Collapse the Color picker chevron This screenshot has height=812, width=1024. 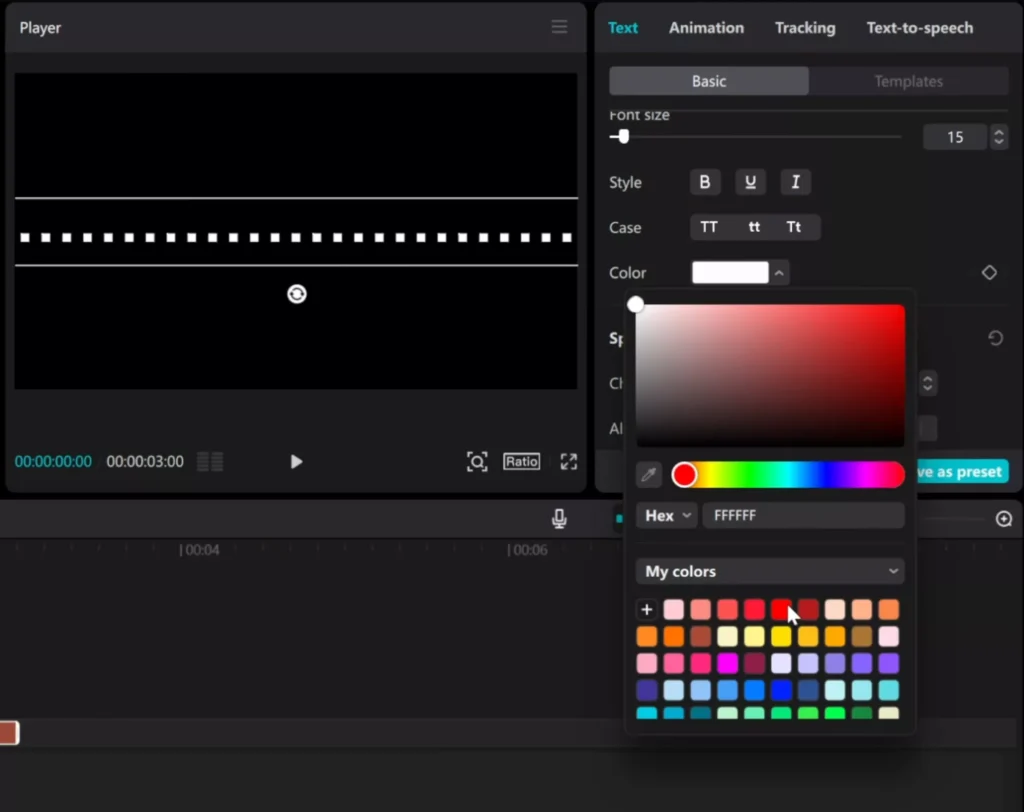click(779, 273)
